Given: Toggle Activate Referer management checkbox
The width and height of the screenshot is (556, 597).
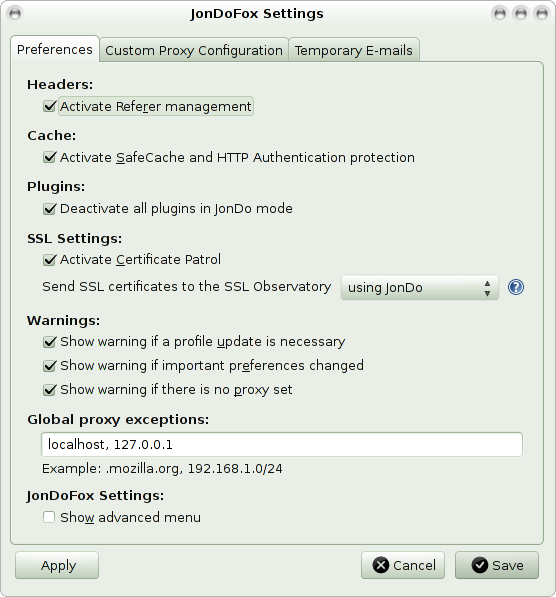Looking at the screenshot, I should point(50,106).
